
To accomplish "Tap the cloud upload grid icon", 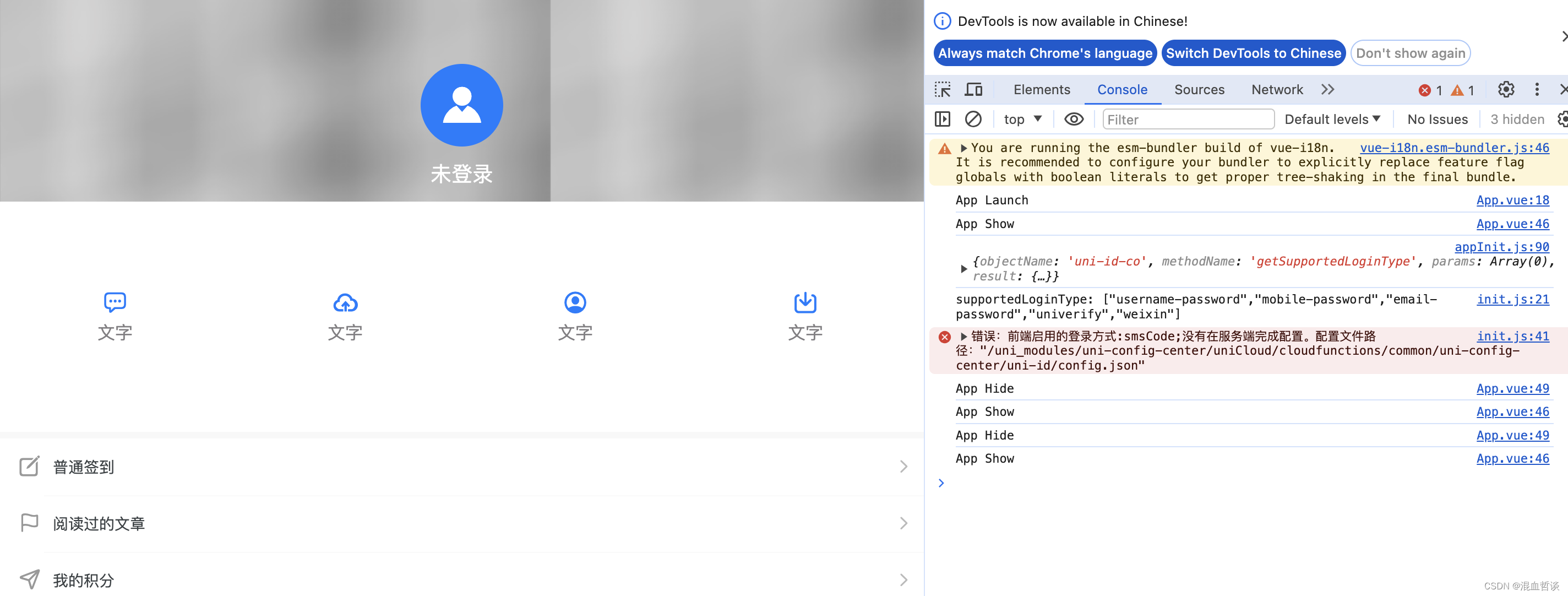I will [345, 302].
